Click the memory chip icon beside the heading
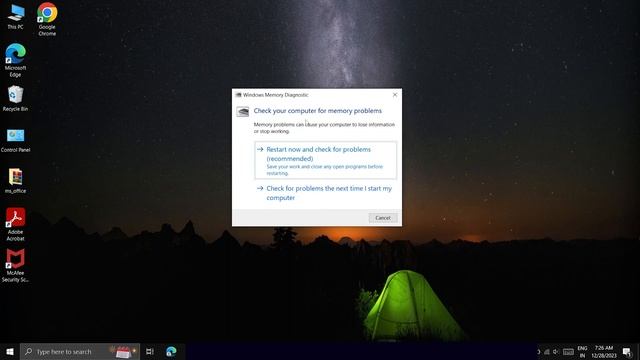The width and height of the screenshot is (640, 360). 242,112
